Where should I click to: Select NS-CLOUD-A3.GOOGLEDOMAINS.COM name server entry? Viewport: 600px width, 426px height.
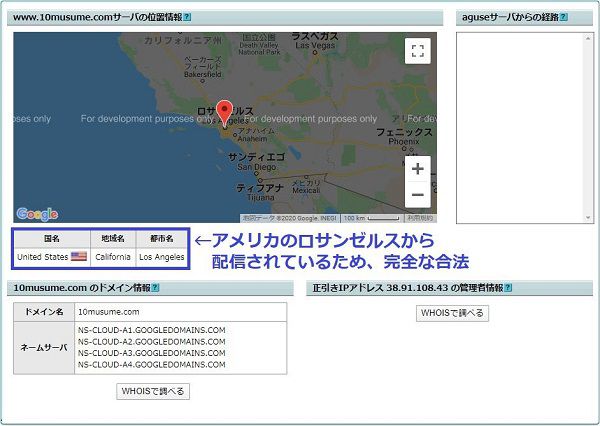coord(152,353)
